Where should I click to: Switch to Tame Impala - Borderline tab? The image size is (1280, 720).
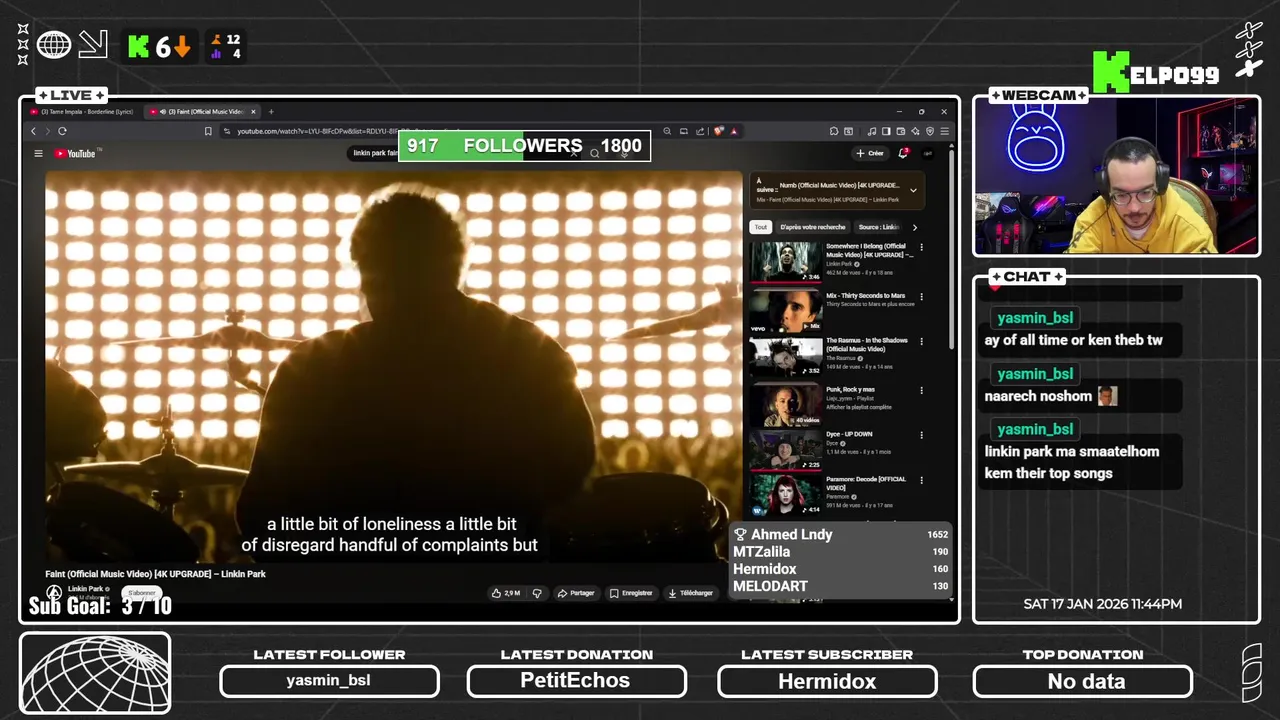(x=85, y=112)
